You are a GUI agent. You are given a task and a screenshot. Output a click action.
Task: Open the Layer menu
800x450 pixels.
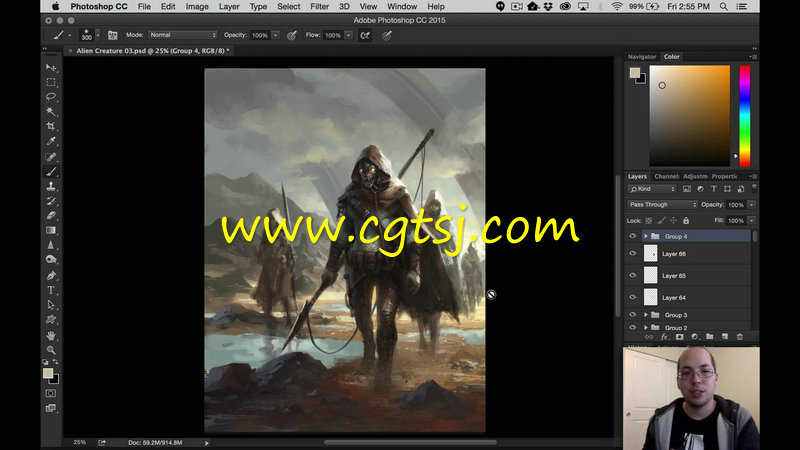(x=229, y=7)
